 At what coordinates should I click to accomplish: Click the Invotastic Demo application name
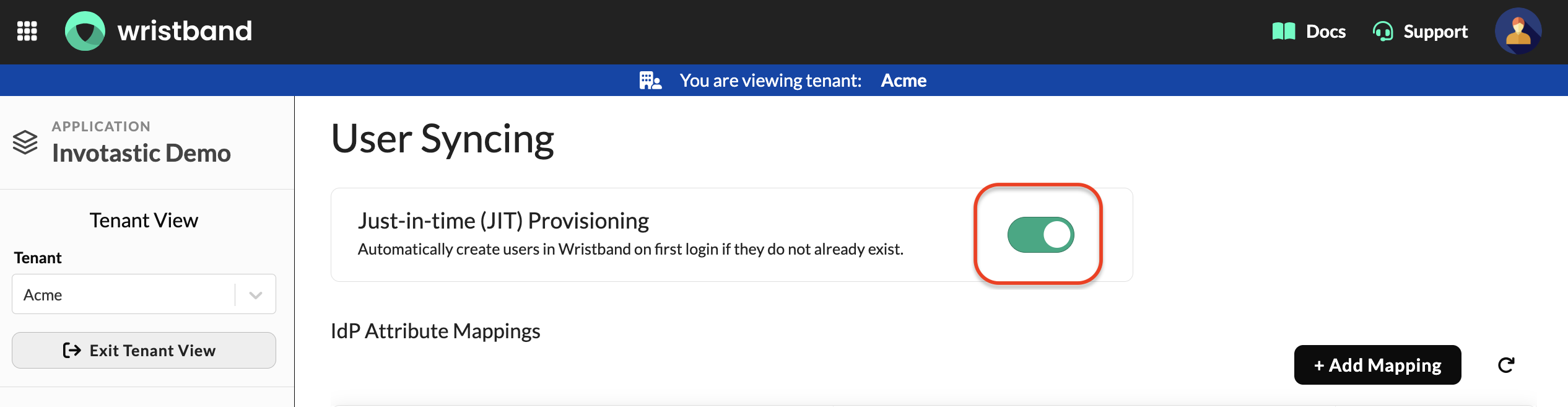pyautogui.click(x=141, y=153)
